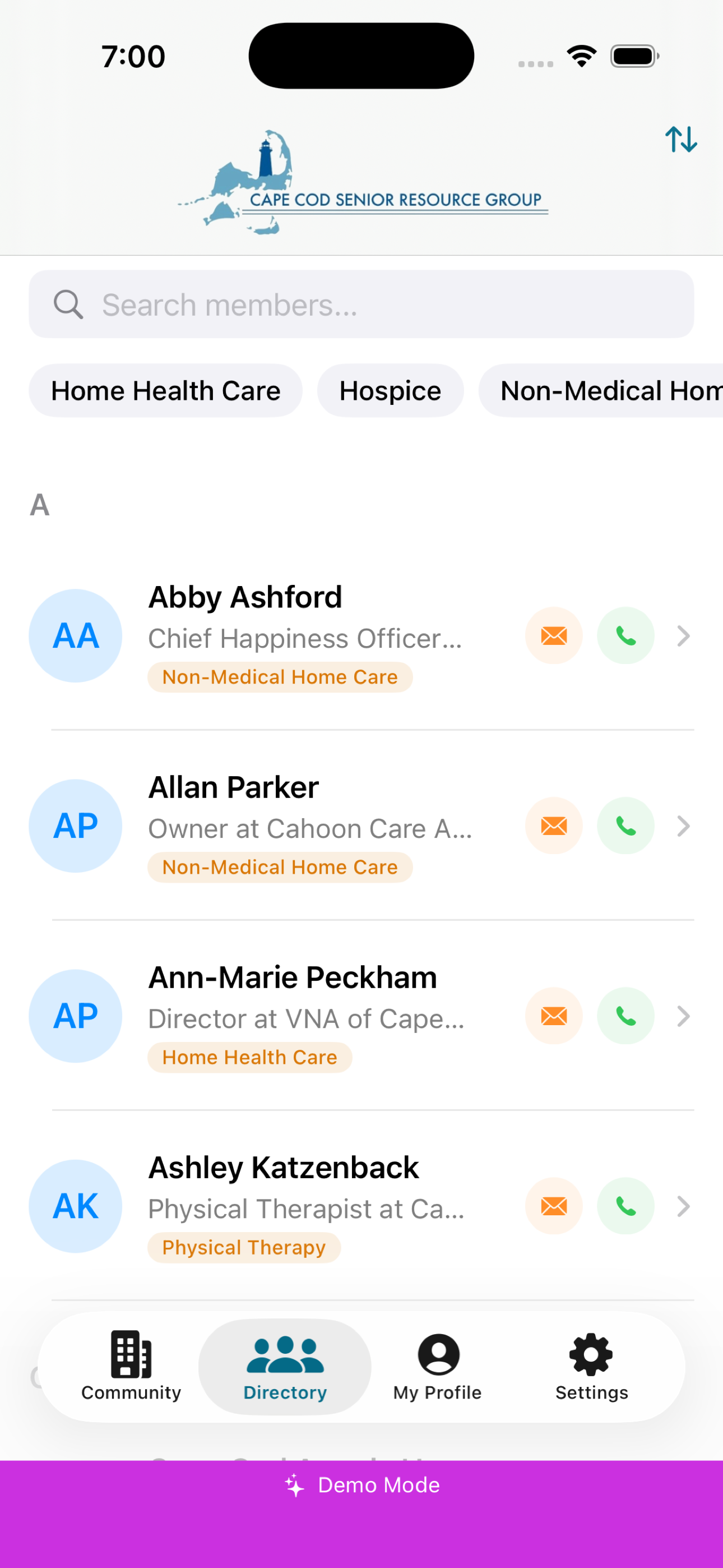The height and width of the screenshot is (1568, 723).
Task: Email Ashley Katzenback via envelope icon
Action: coord(553,1206)
